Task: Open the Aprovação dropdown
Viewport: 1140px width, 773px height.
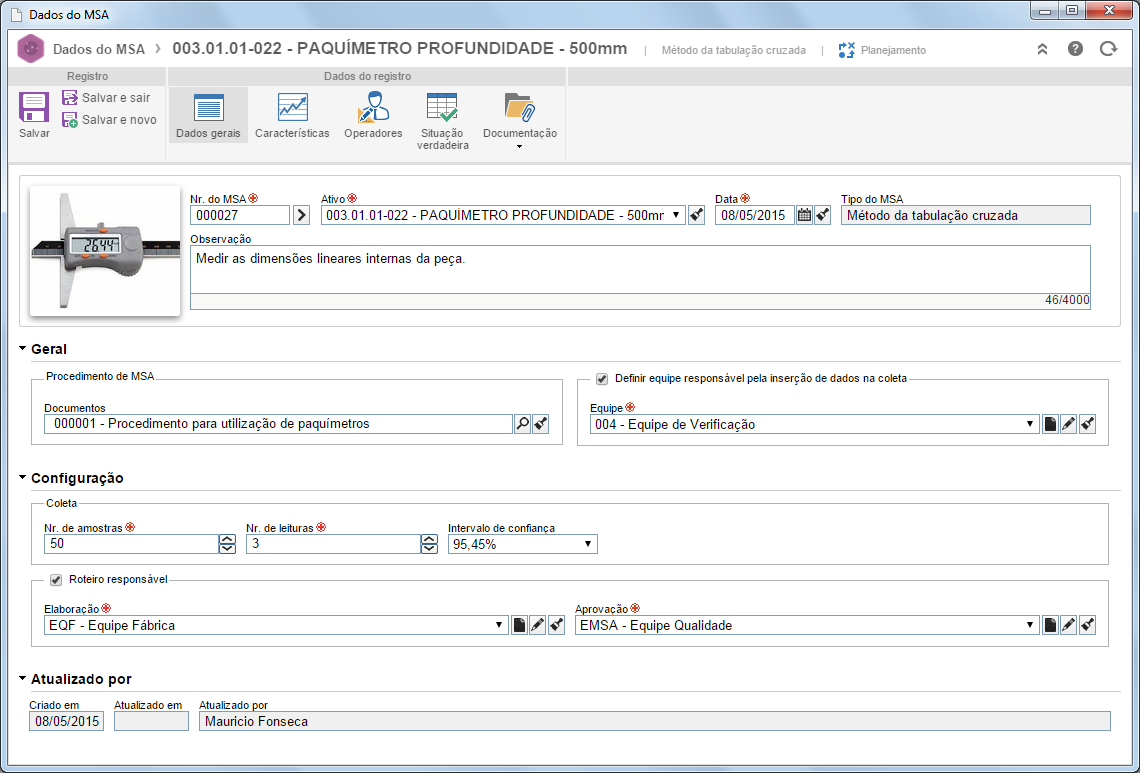Action: click(x=1029, y=625)
